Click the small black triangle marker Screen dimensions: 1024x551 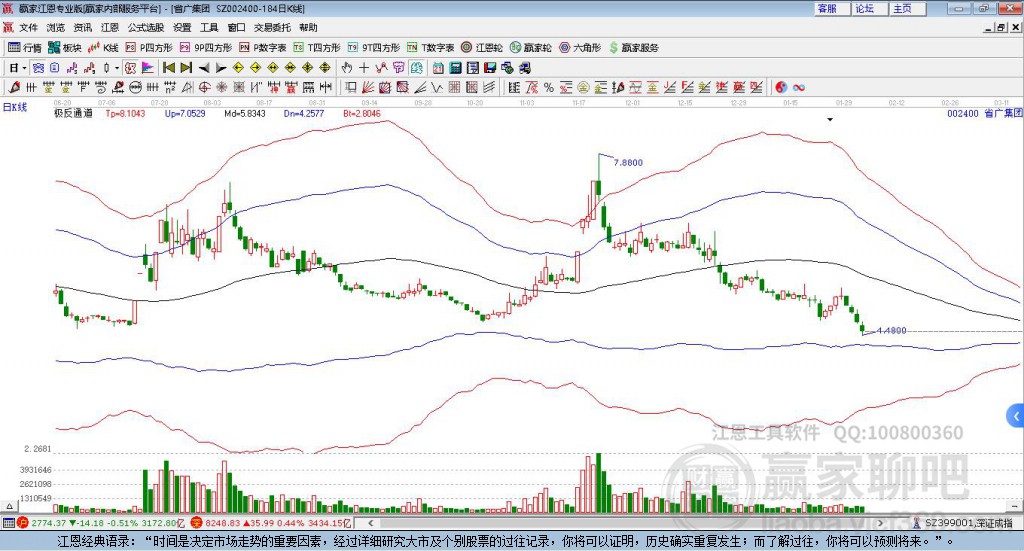point(830,119)
